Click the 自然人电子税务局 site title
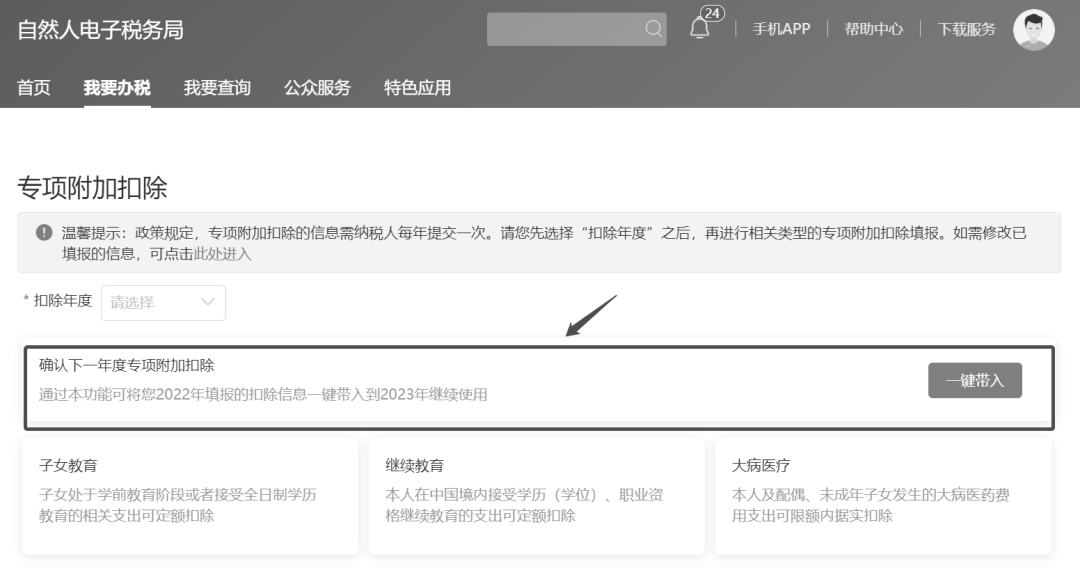 (x=100, y=29)
